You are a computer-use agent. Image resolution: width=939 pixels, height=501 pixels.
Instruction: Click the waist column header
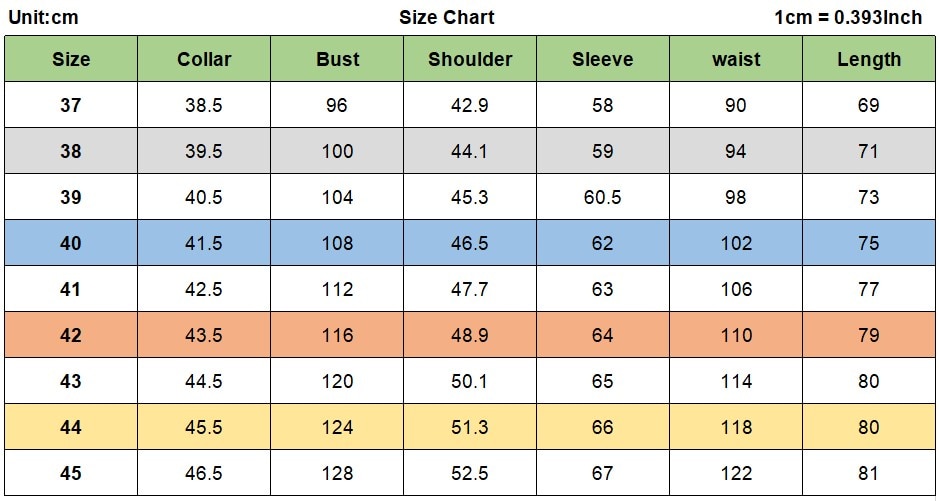(x=736, y=59)
